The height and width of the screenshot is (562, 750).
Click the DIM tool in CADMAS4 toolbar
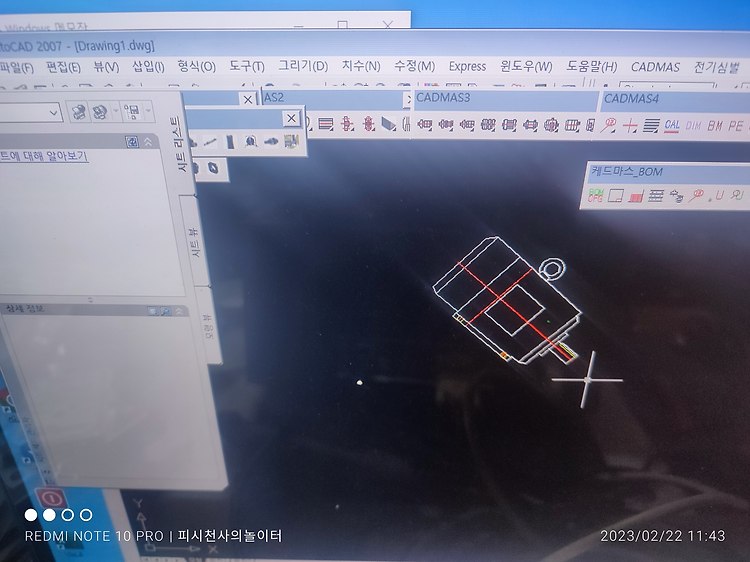click(x=693, y=126)
